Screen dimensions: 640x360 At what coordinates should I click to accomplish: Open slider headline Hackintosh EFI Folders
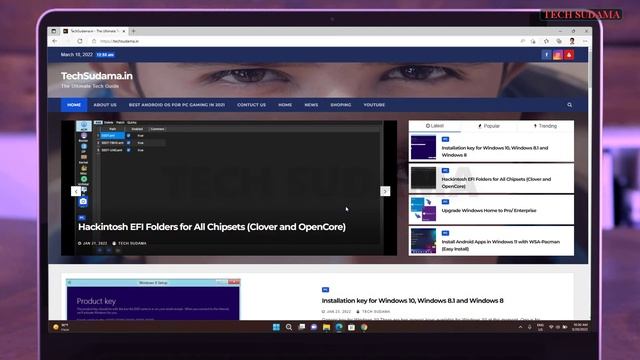click(212, 227)
